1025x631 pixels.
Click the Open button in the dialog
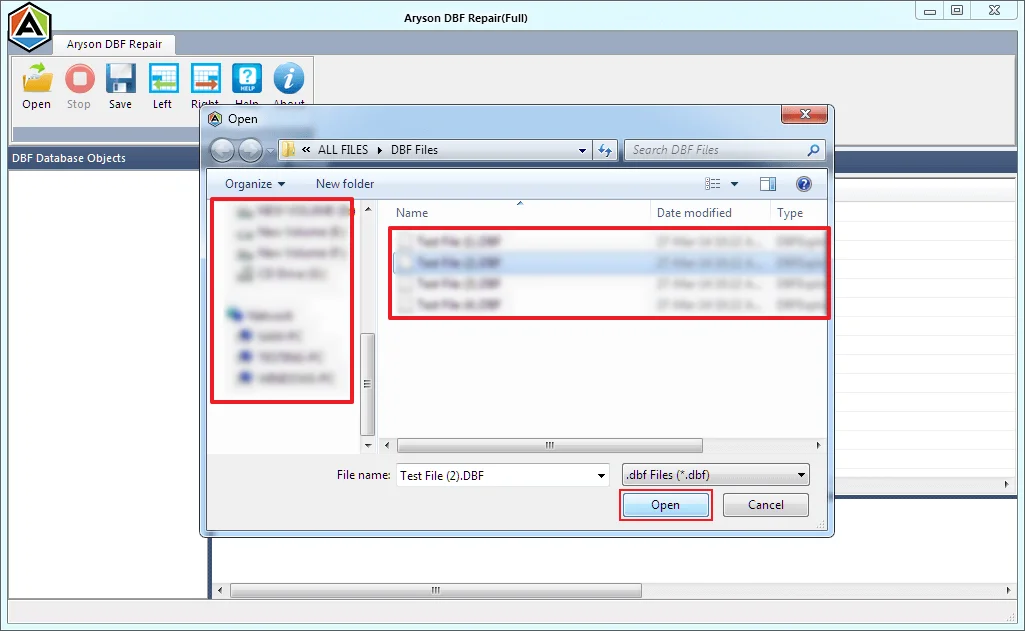[665, 505]
